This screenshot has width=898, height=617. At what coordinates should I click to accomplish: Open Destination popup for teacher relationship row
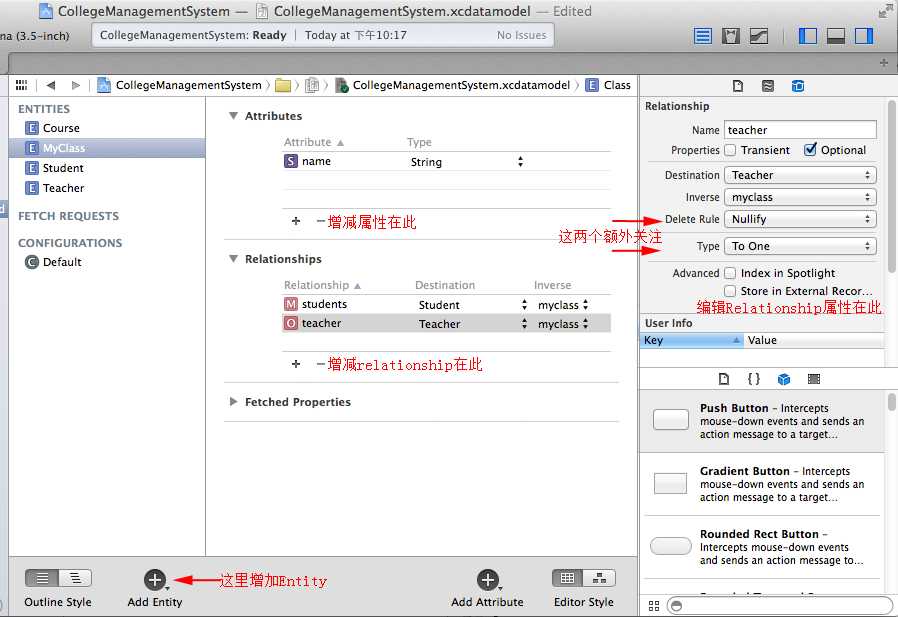click(x=472, y=324)
